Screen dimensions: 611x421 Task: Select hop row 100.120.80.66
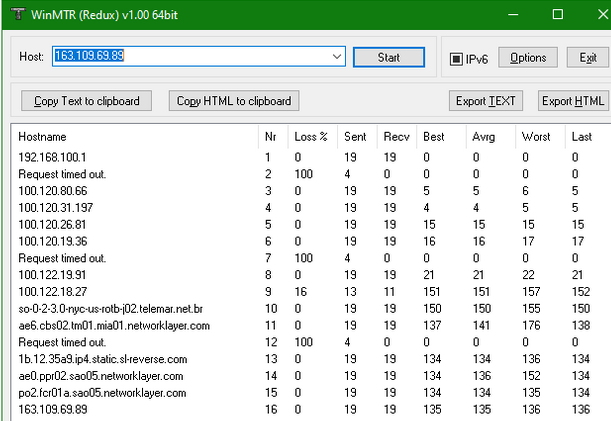pyautogui.click(x=311, y=191)
